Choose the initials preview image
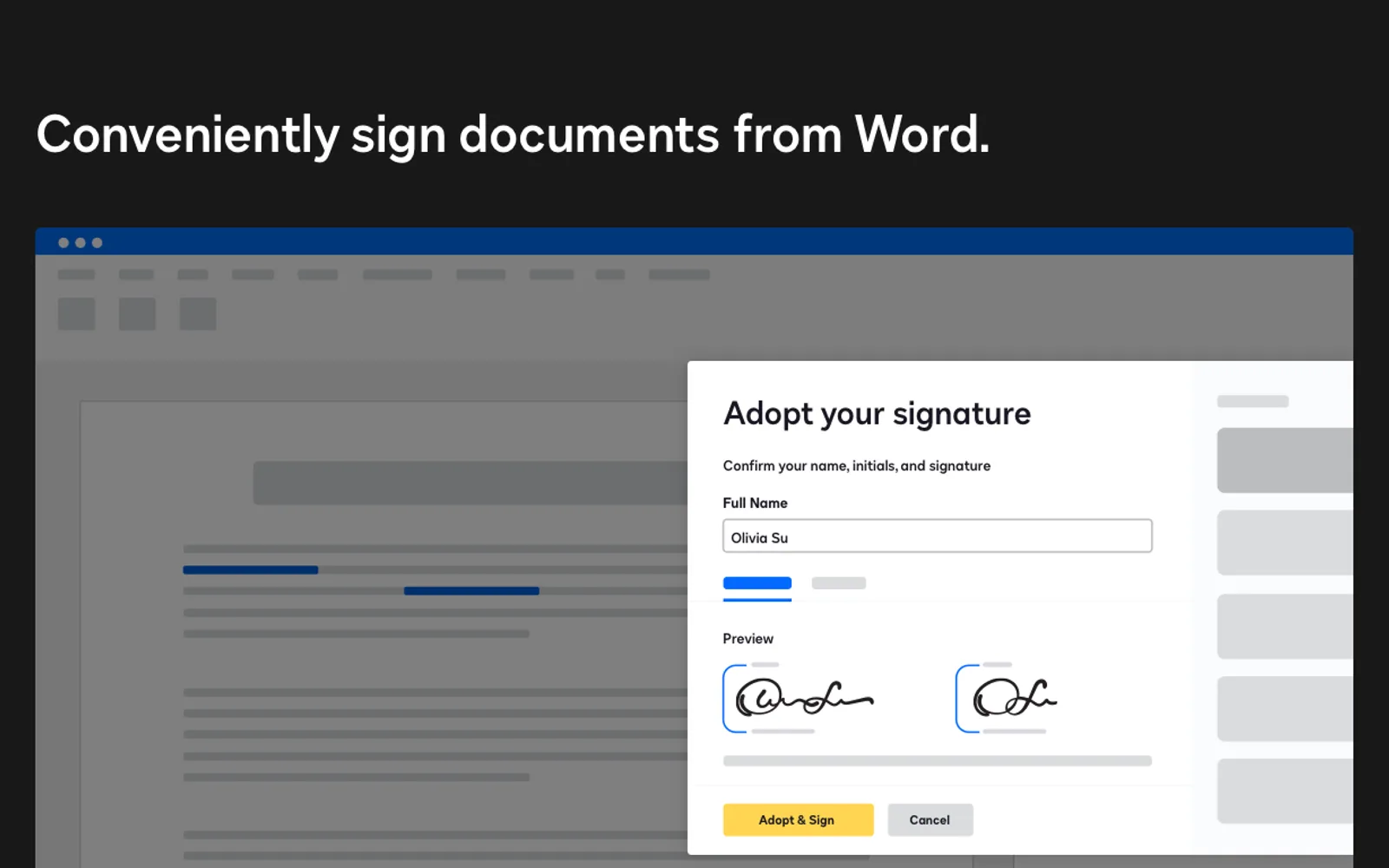1389x868 pixels. [1009, 698]
